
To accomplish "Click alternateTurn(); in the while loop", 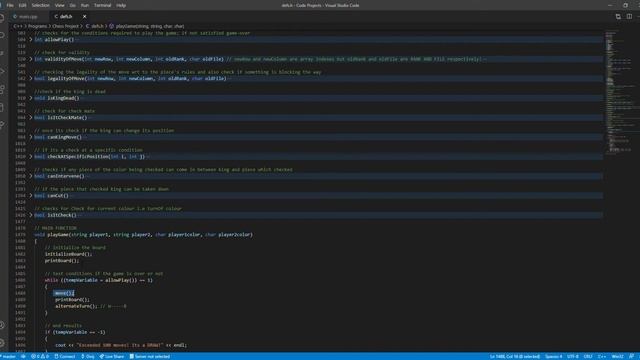I will click(x=77, y=306).
